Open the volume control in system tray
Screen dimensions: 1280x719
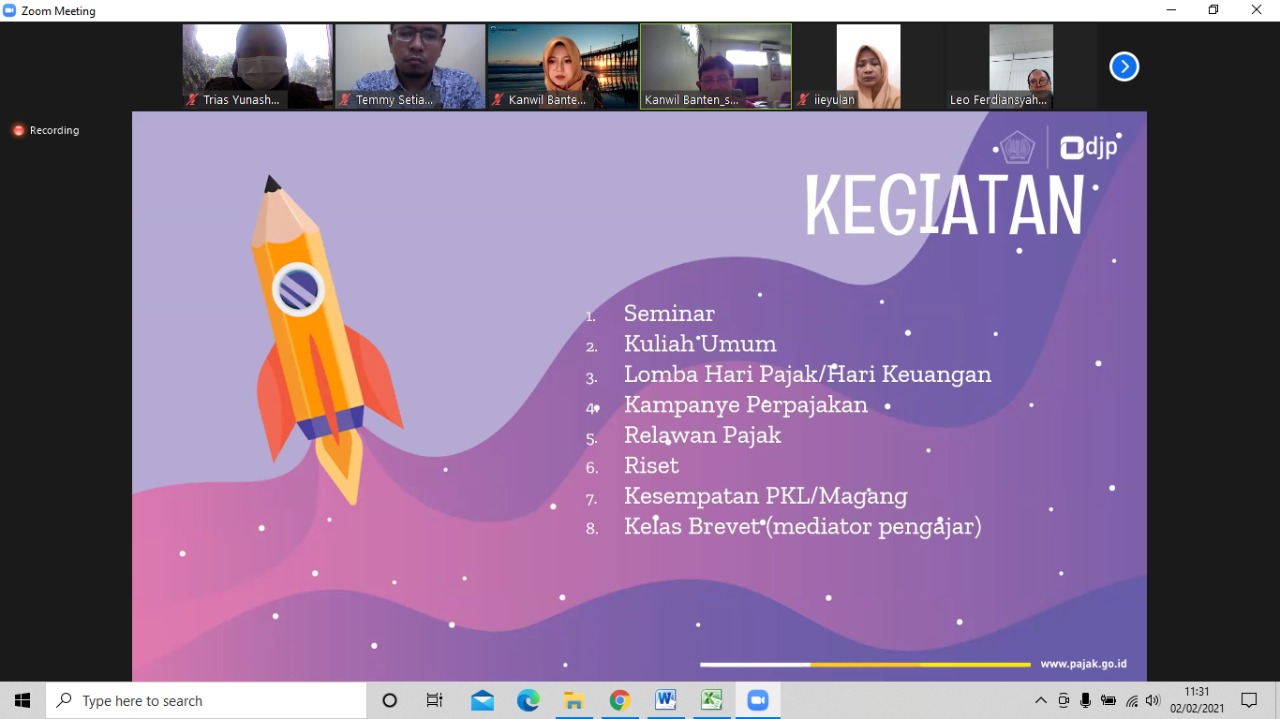pos(1153,701)
